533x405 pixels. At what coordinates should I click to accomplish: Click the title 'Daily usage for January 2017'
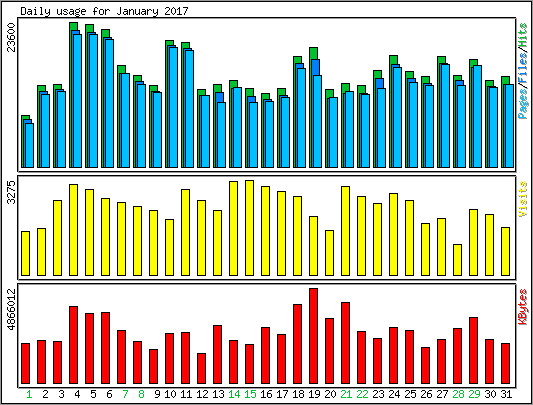(x=104, y=11)
